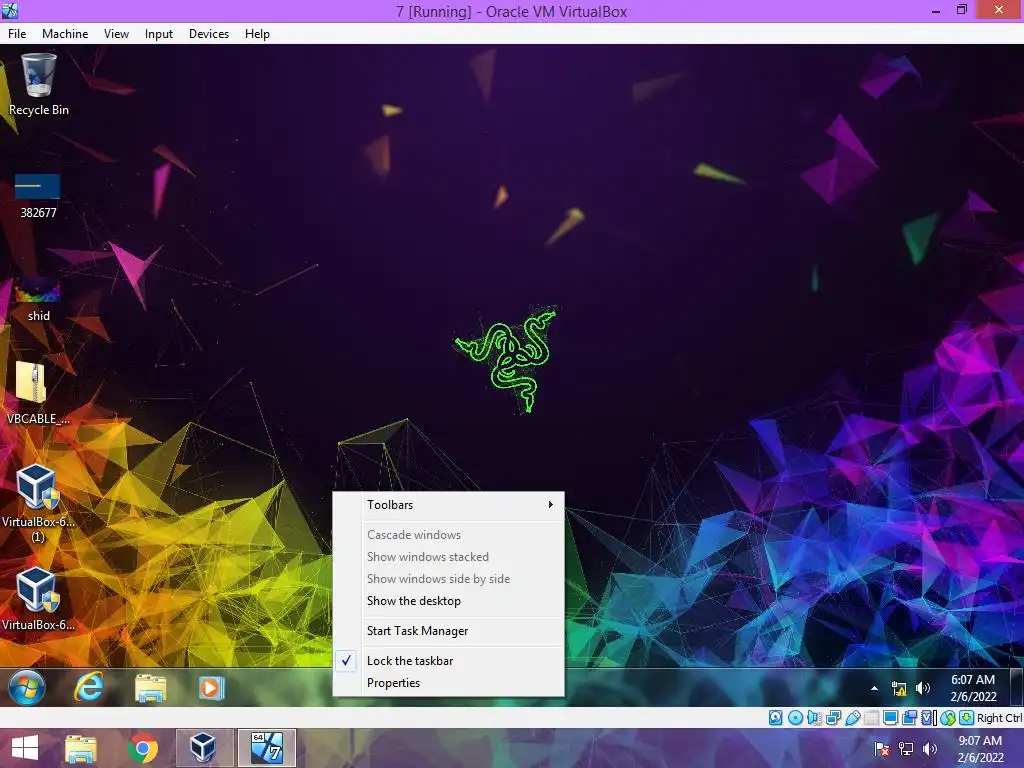The image size is (1024, 768).
Task: Launch Google Chrome from host taskbar
Action: pyautogui.click(x=143, y=748)
